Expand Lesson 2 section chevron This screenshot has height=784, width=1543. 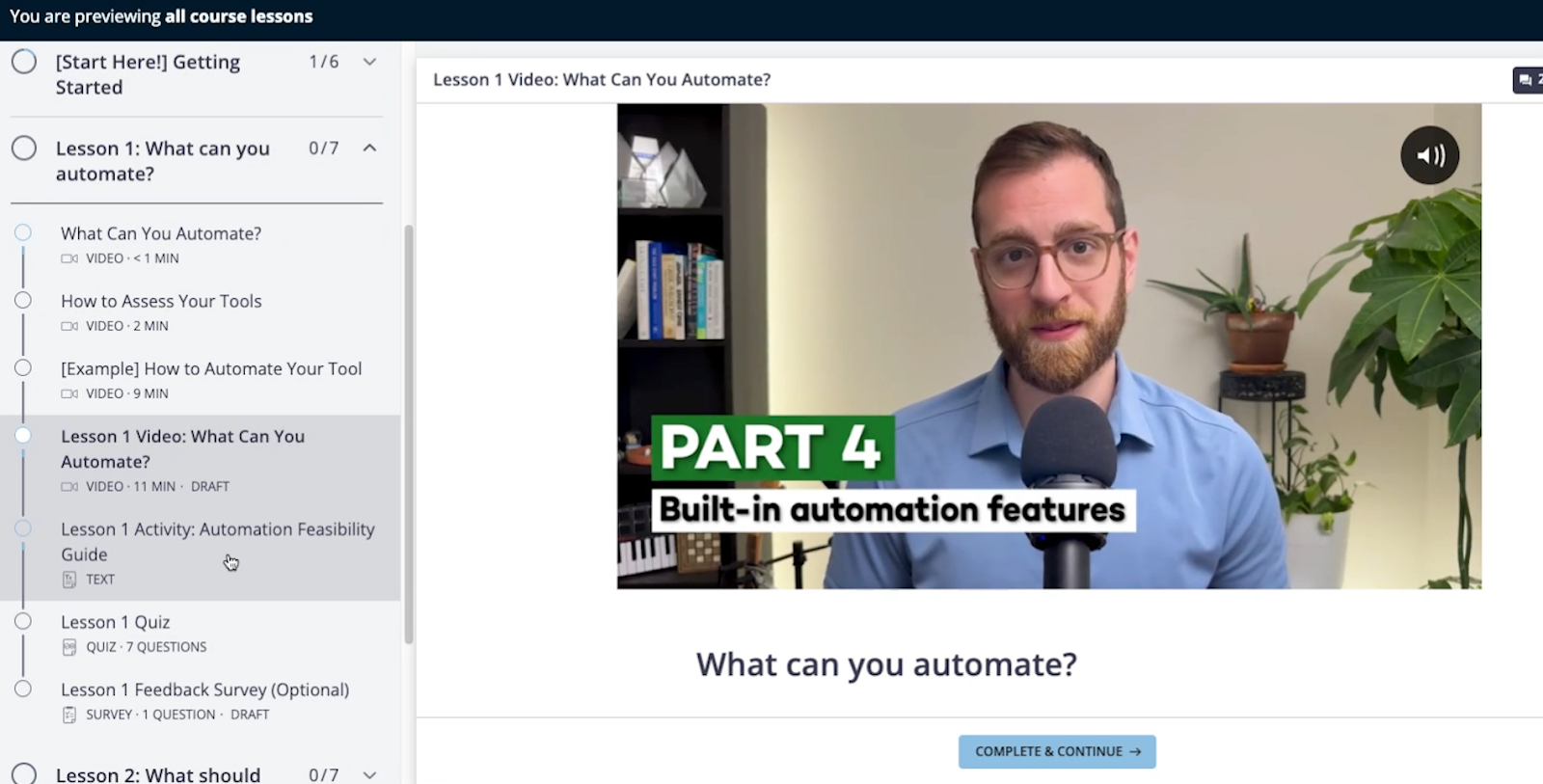coord(369,775)
